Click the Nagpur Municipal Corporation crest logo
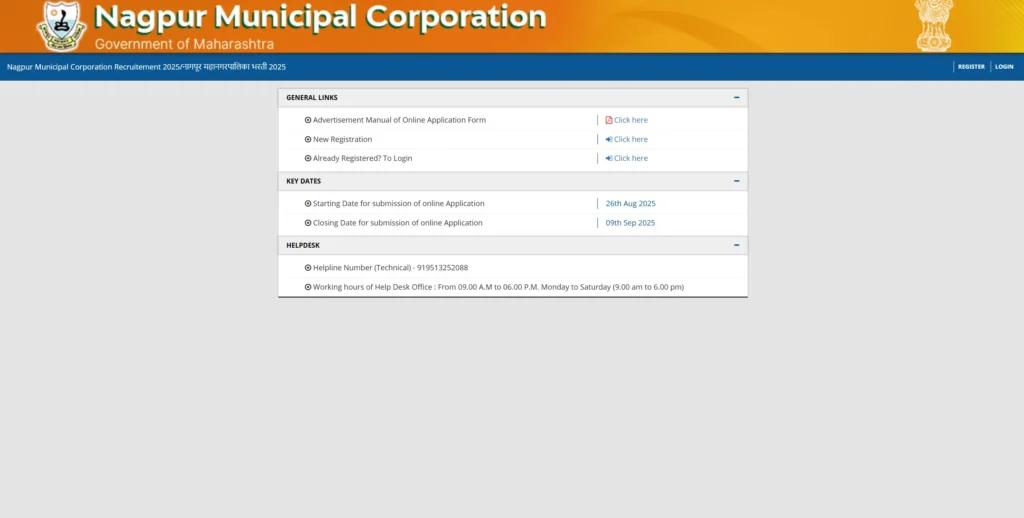 click(x=62, y=26)
